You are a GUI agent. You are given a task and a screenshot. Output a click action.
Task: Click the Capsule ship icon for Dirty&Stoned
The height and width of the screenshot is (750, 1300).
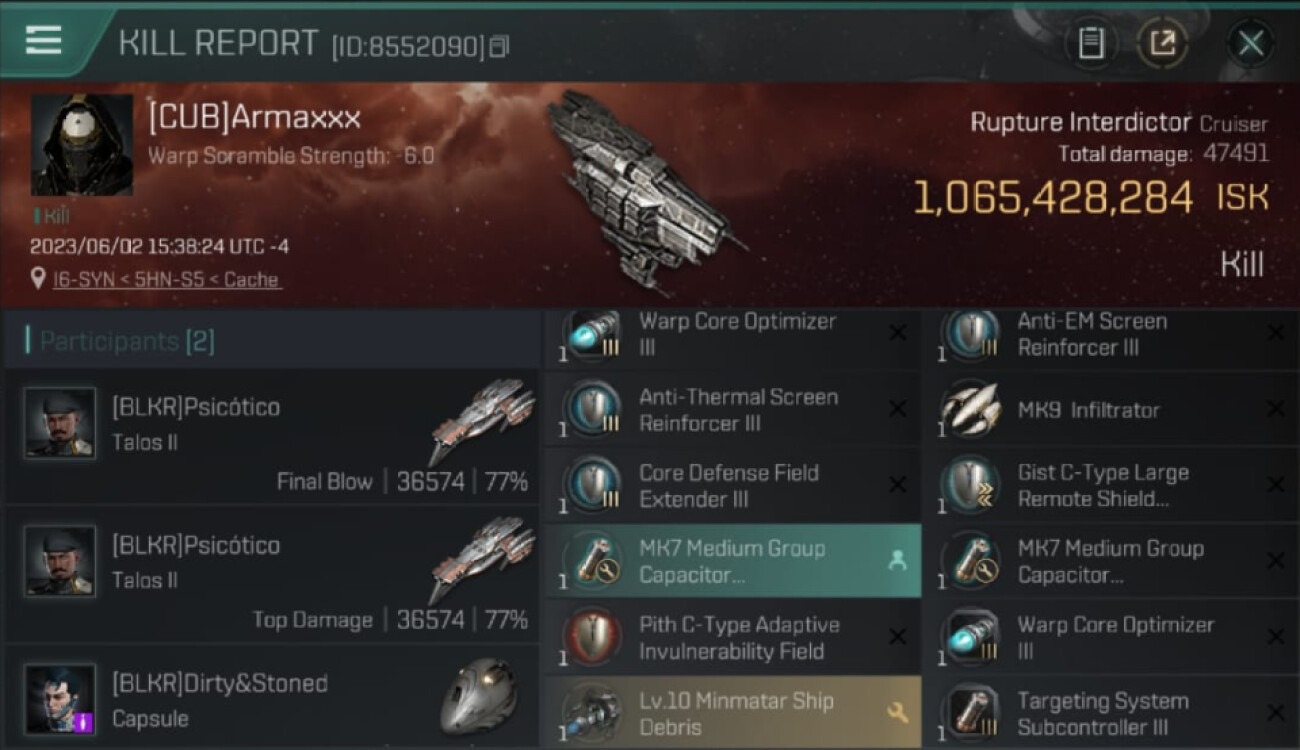click(x=479, y=697)
